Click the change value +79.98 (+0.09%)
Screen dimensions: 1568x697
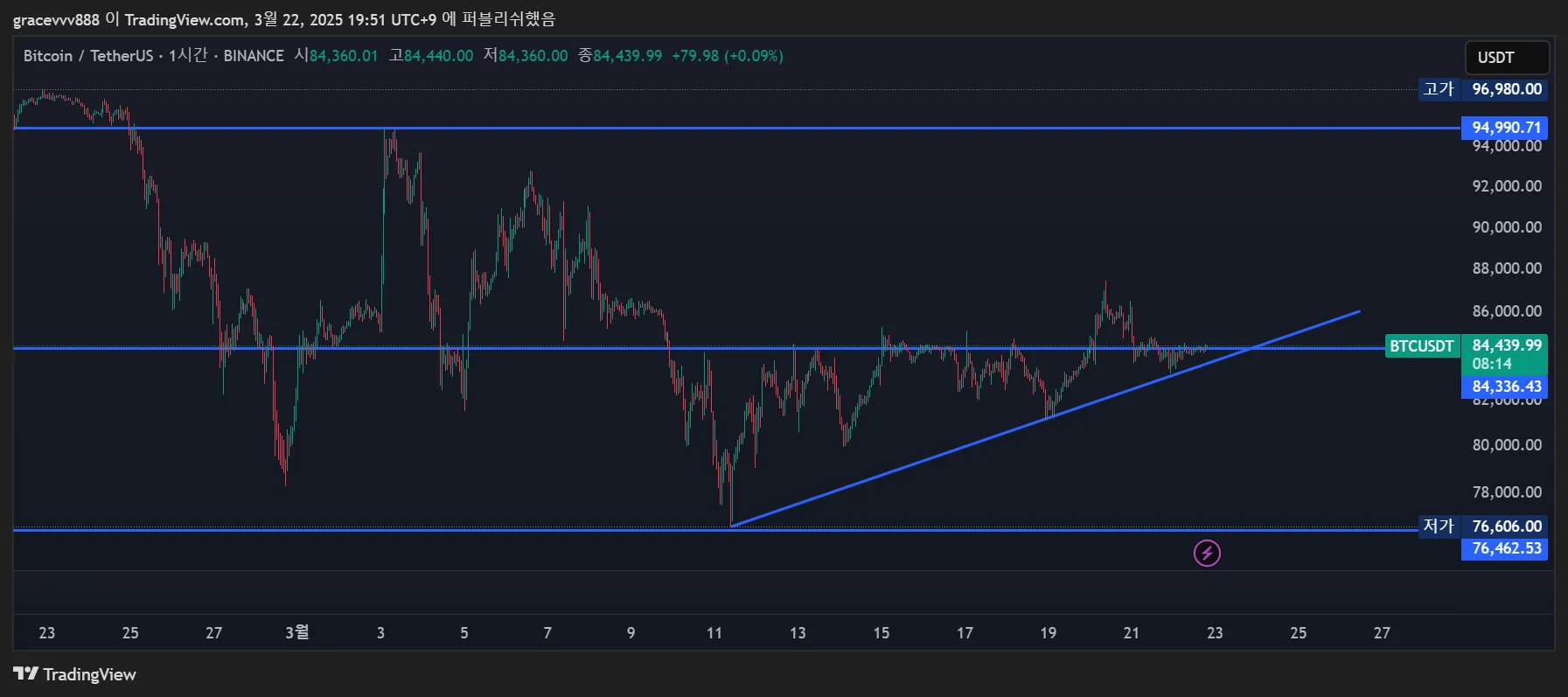(x=727, y=56)
